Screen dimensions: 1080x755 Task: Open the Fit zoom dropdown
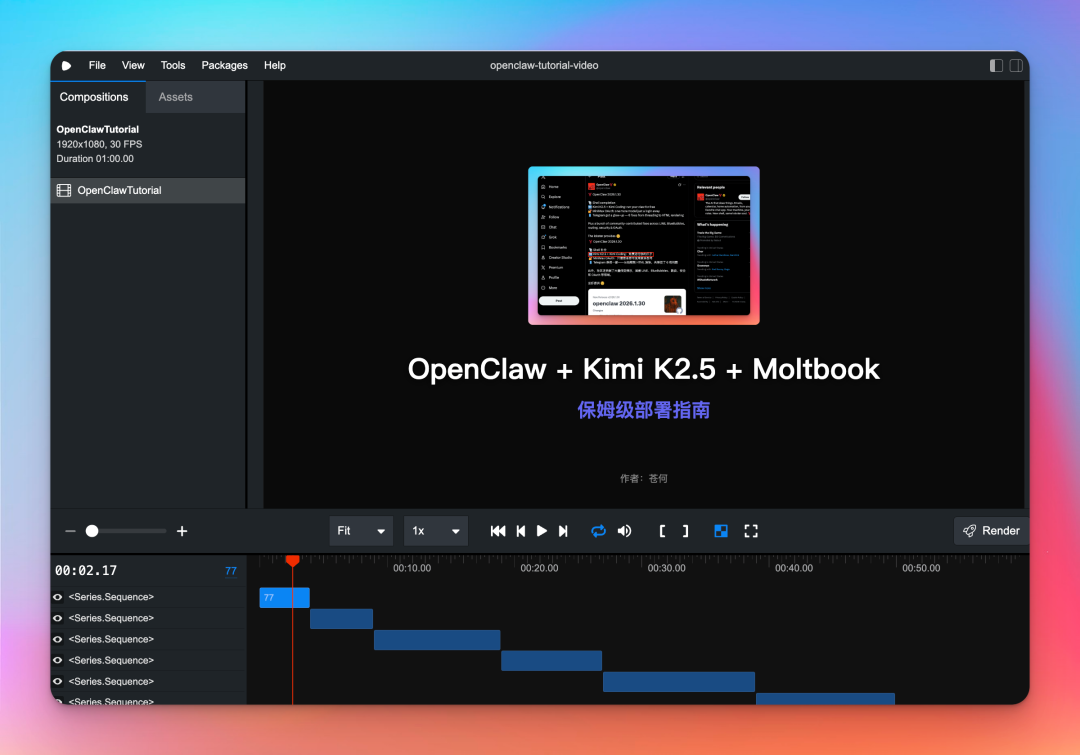click(x=361, y=531)
